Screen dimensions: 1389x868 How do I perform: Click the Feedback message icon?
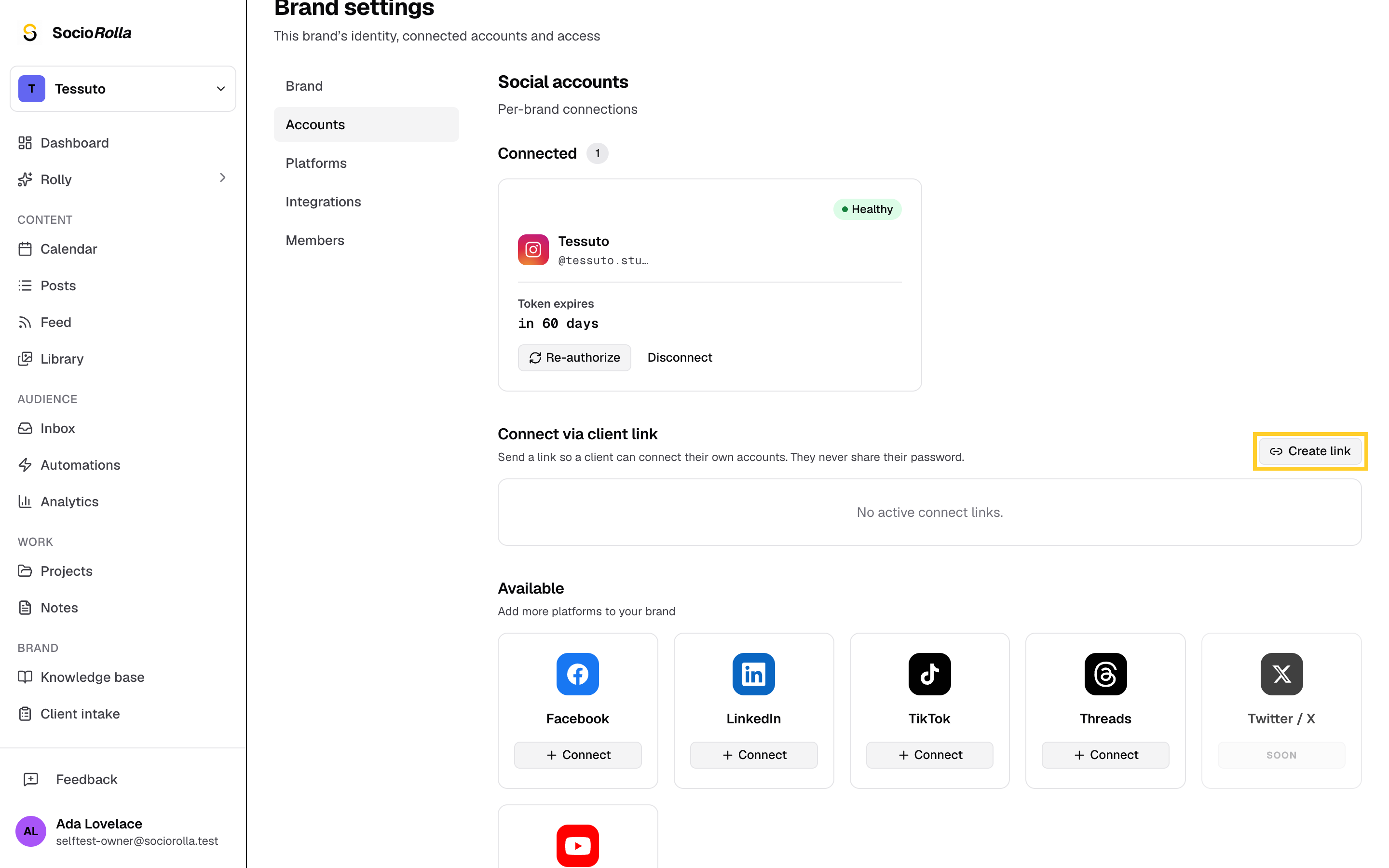pyautogui.click(x=30, y=779)
